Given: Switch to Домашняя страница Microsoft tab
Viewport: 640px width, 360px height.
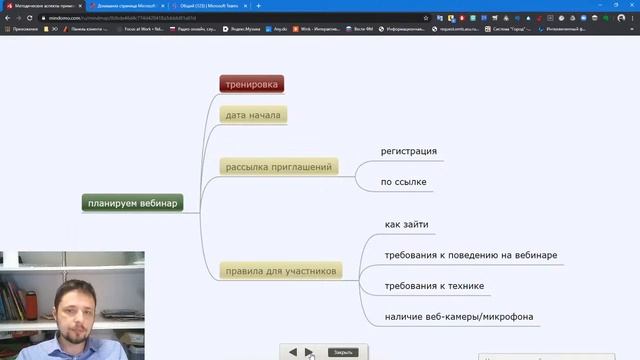Looking at the screenshot, I should 127,6.
